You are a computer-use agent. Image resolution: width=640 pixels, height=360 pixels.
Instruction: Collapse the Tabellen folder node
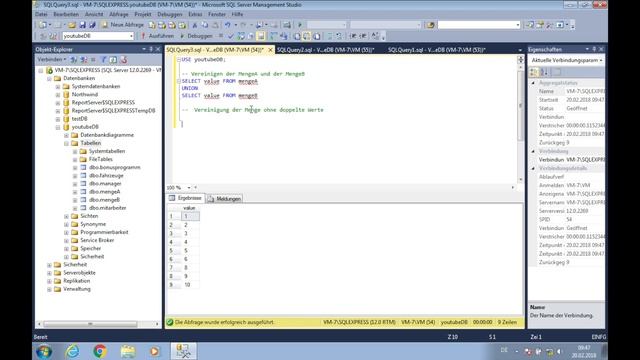tap(67, 143)
